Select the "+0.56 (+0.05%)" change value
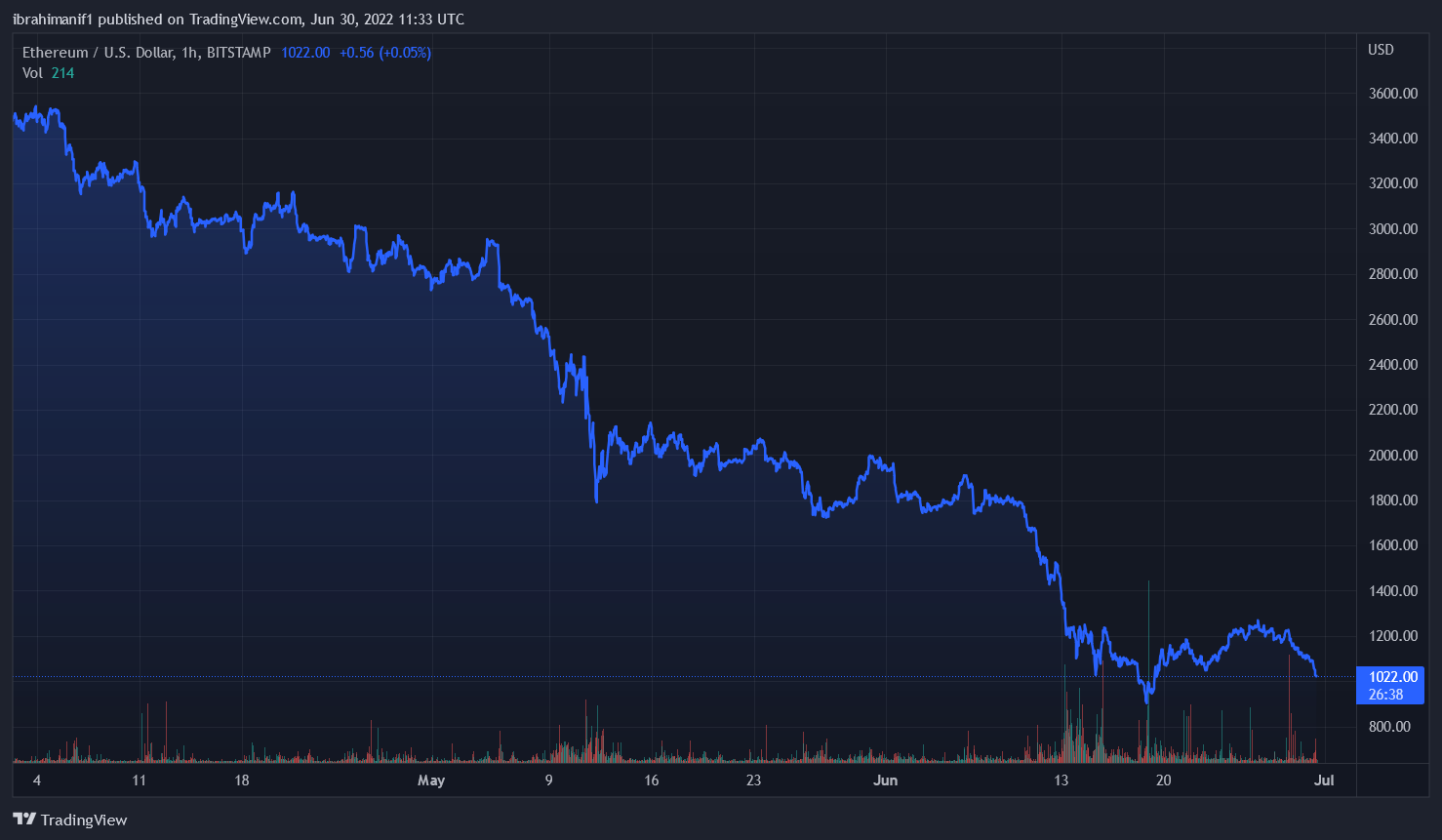1442x840 pixels. point(385,53)
